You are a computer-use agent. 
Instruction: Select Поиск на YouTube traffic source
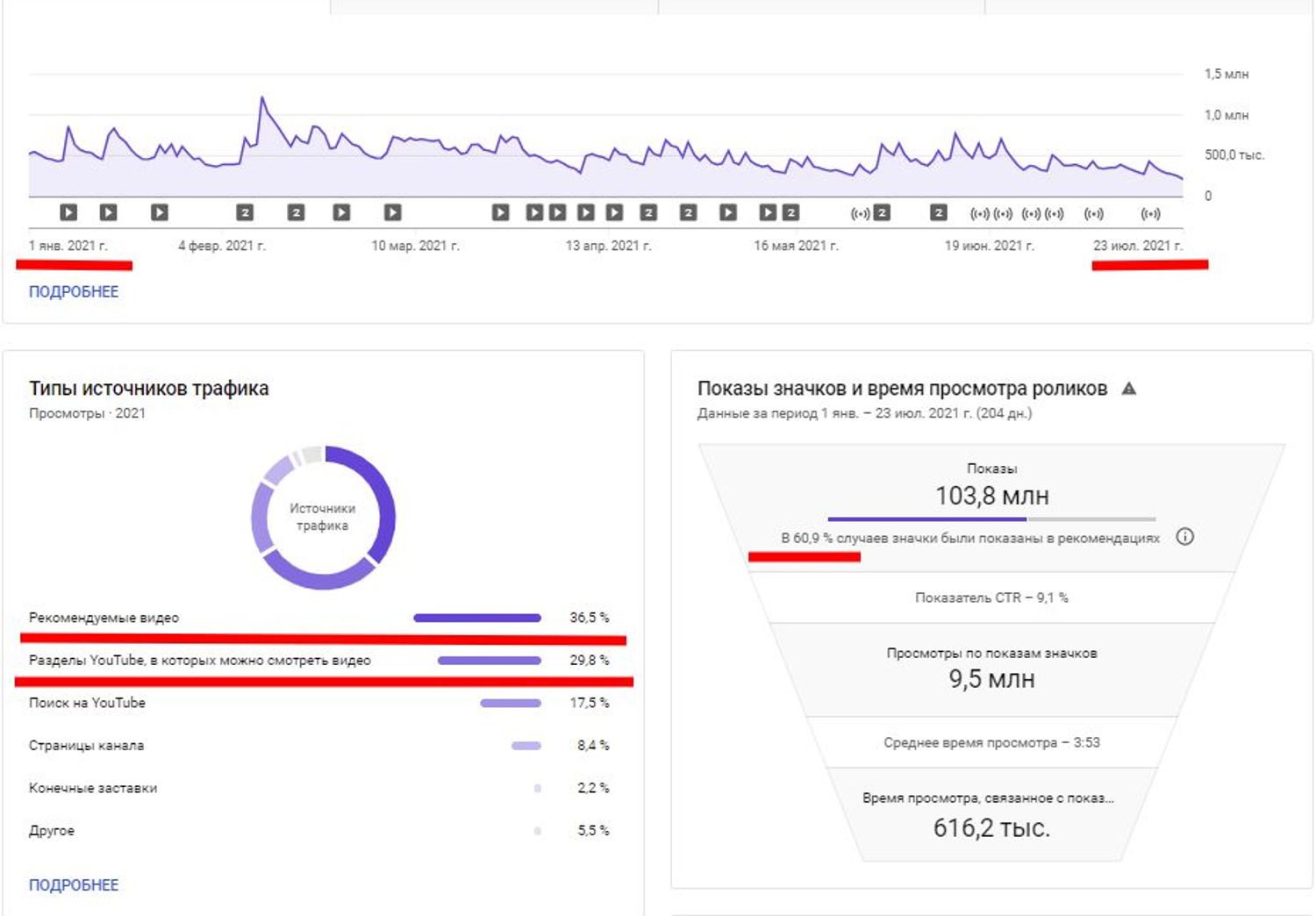point(319,703)
